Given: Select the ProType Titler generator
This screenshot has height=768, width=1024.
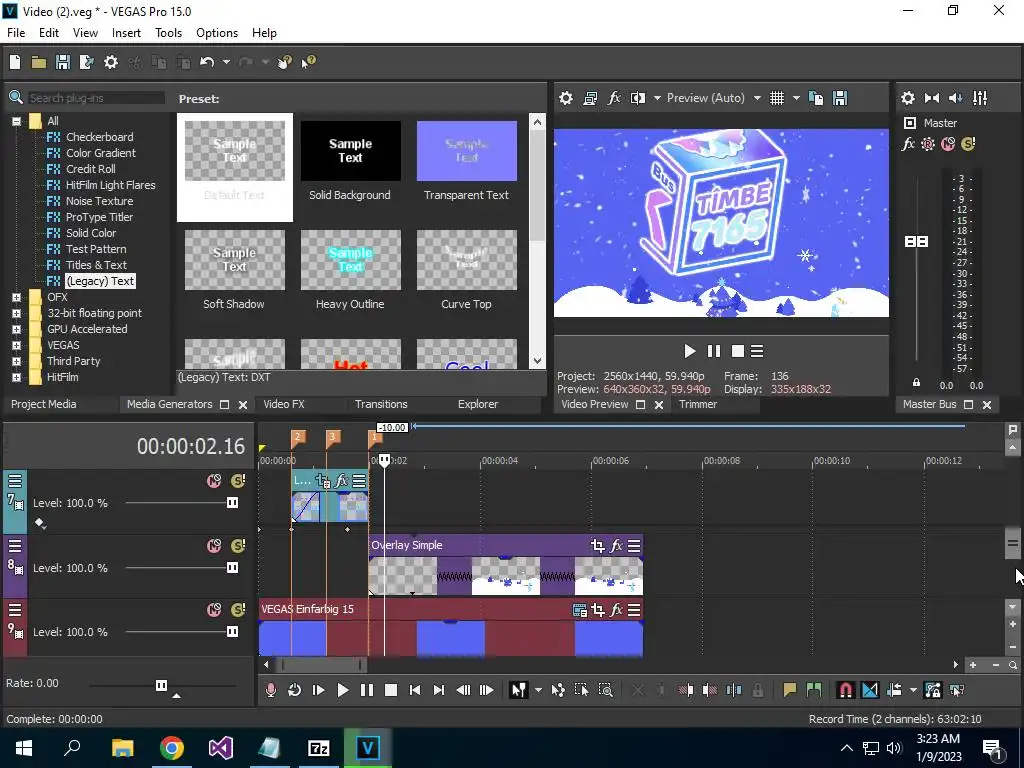Looking at the screenshot, I should tap(99, 217).
